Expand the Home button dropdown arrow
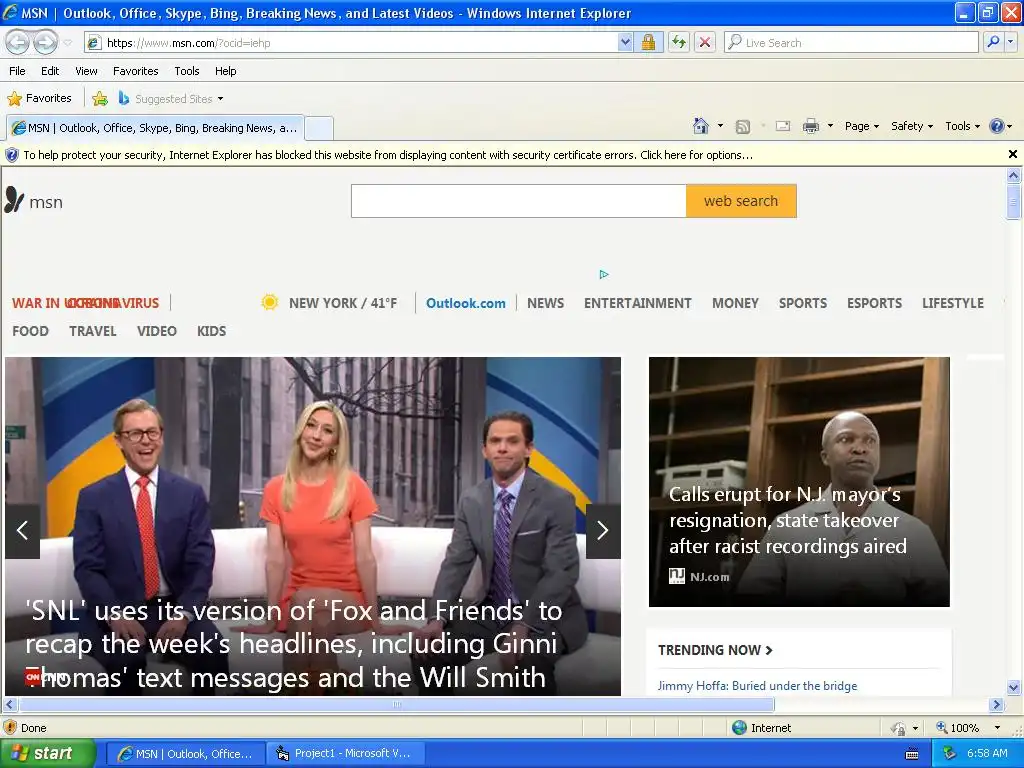 720,126
